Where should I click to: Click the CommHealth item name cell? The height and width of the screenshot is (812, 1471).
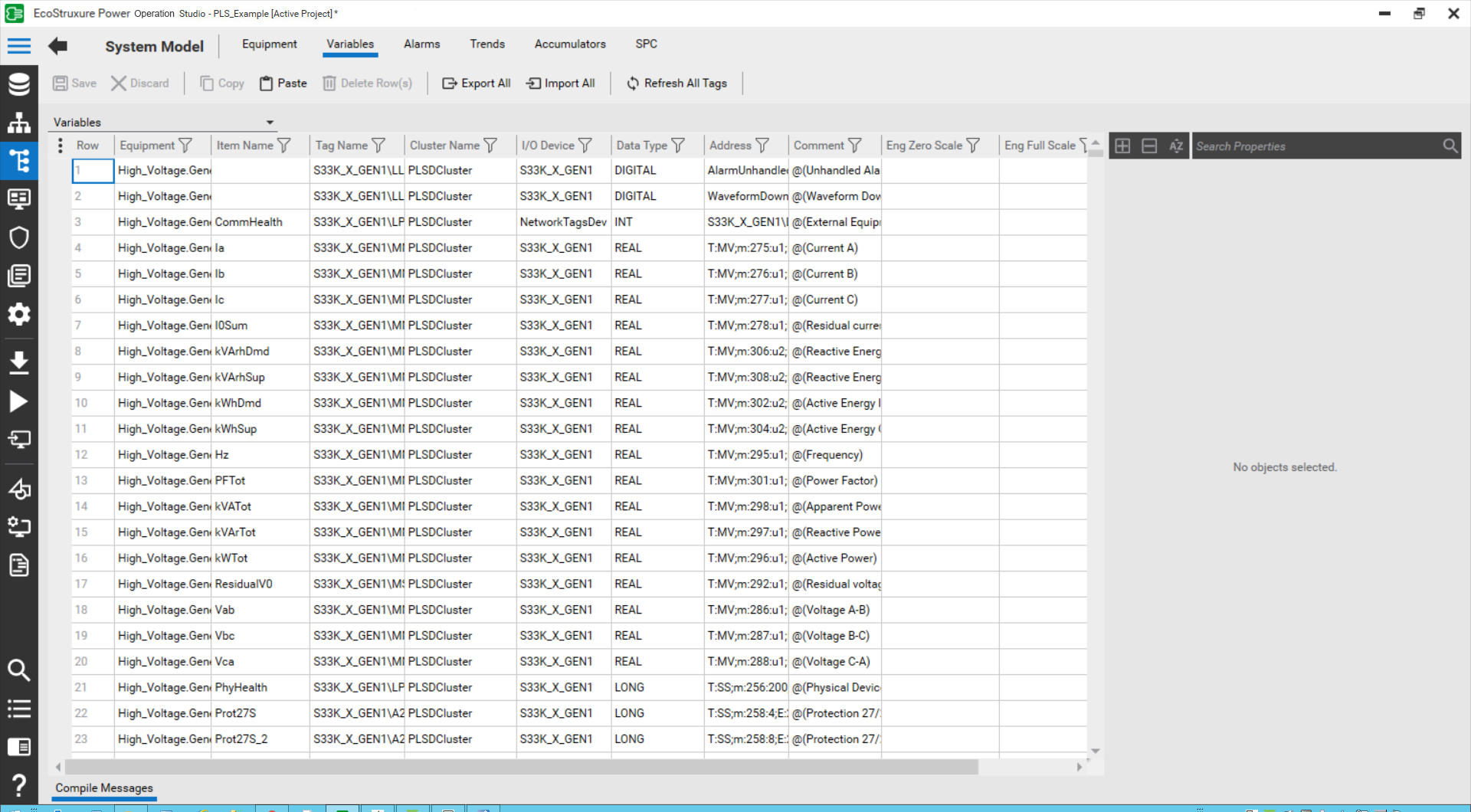point(260,222)
